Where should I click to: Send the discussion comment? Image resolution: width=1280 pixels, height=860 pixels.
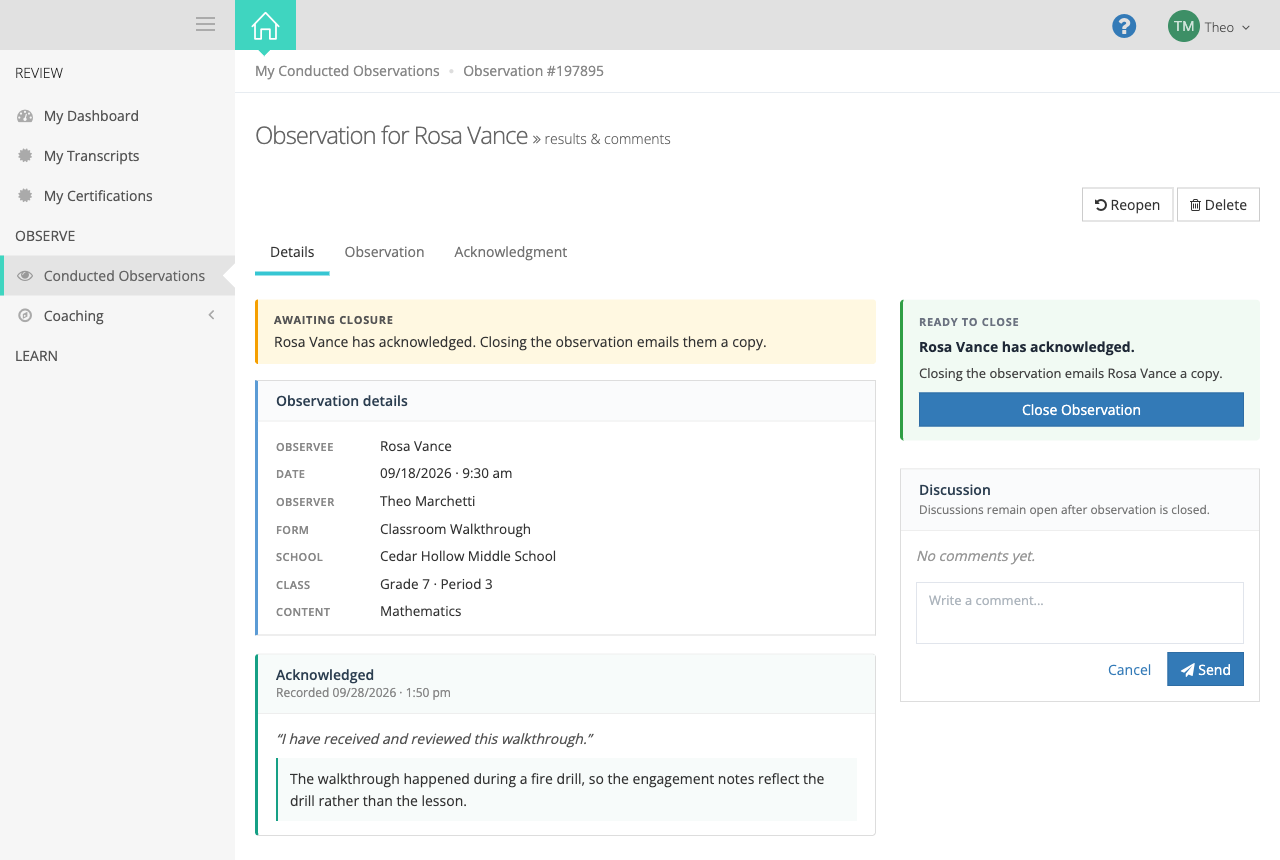pyautogui.click(x=1205, y=670)
